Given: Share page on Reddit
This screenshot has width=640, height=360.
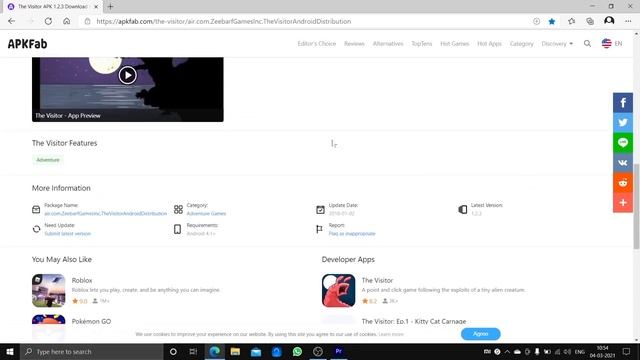Looking at the screenshot, I should (x=622, y=182).
